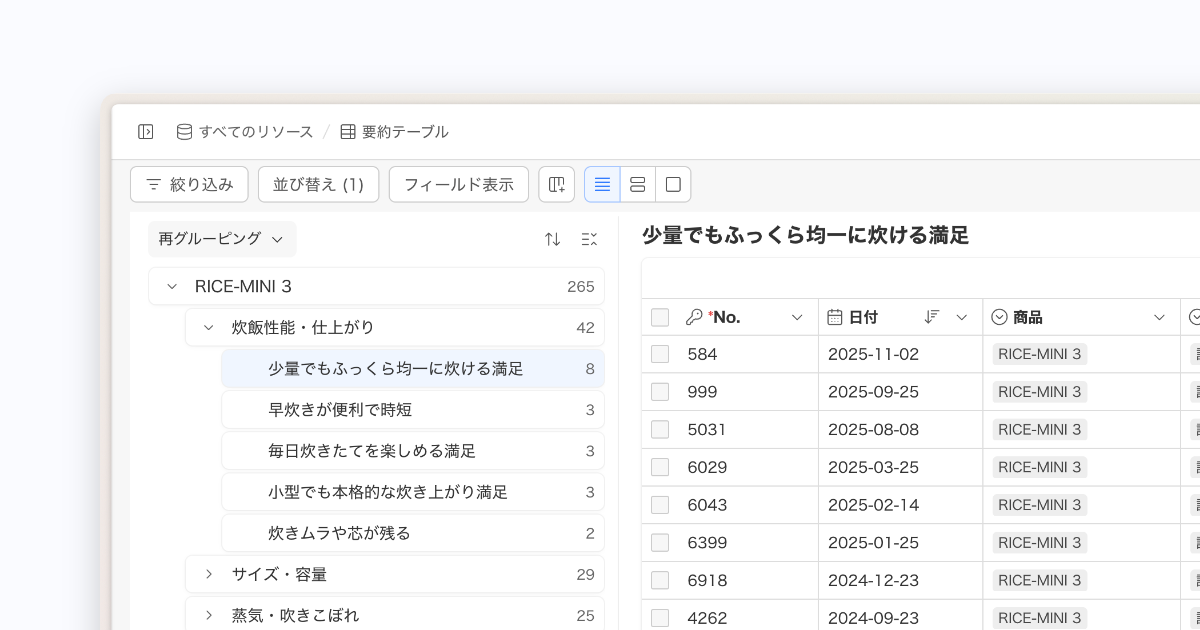Open the No. column header dropdown arrow
This screenshot has height=630, width=1200.
coord(797,317)
